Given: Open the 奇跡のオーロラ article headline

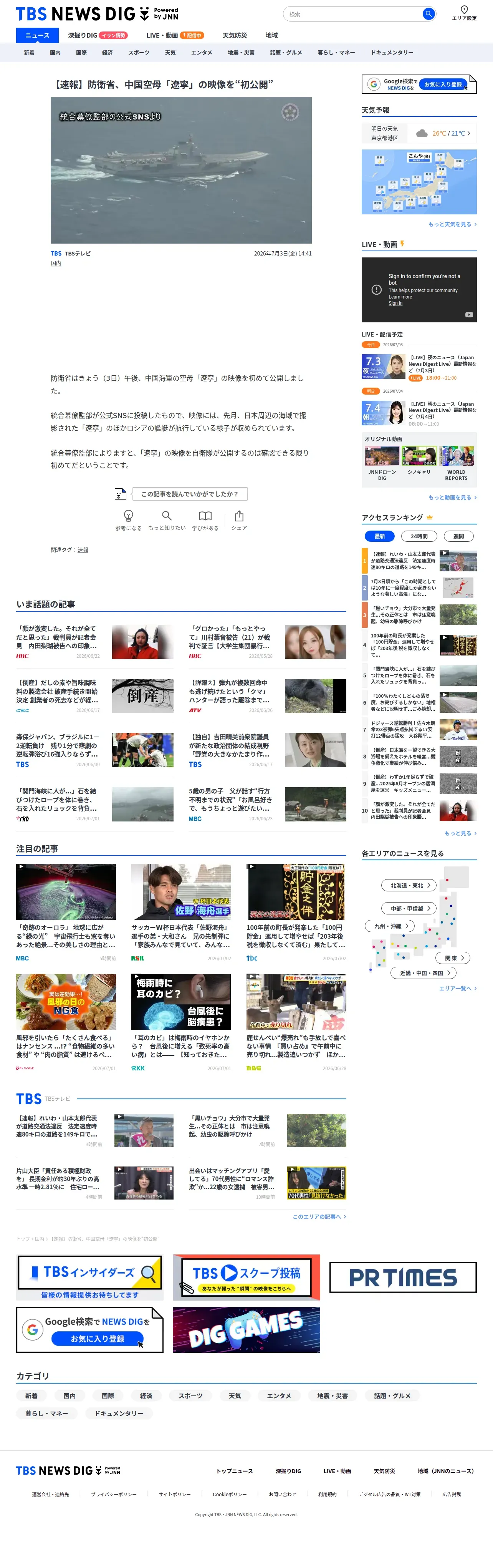Looking at the screenshot, I should click(x=66, y=936).
